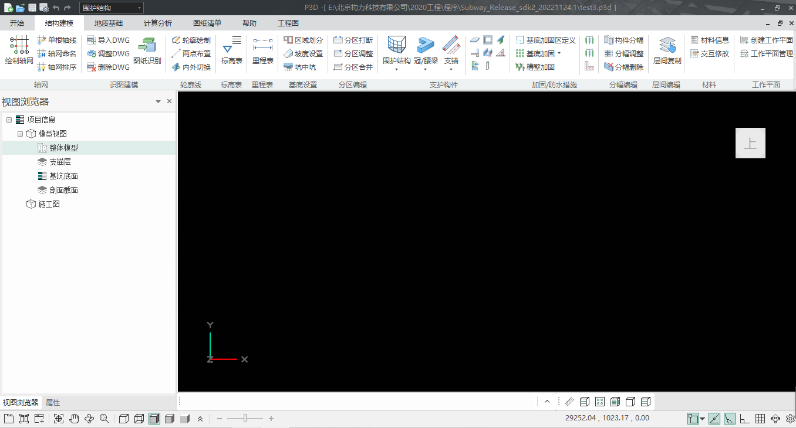Viewport: 796px width, 428px height.
Task: Open the 图纸识别 drawing recognition tool
Action: point(147,50)
